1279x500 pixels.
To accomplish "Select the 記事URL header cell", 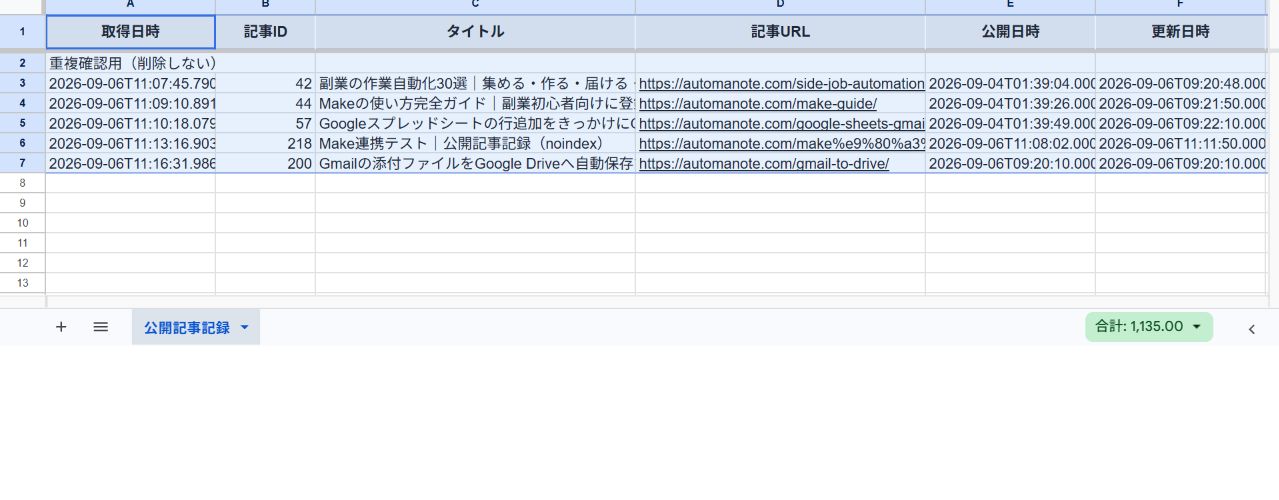I will click(x=780, y=32).
